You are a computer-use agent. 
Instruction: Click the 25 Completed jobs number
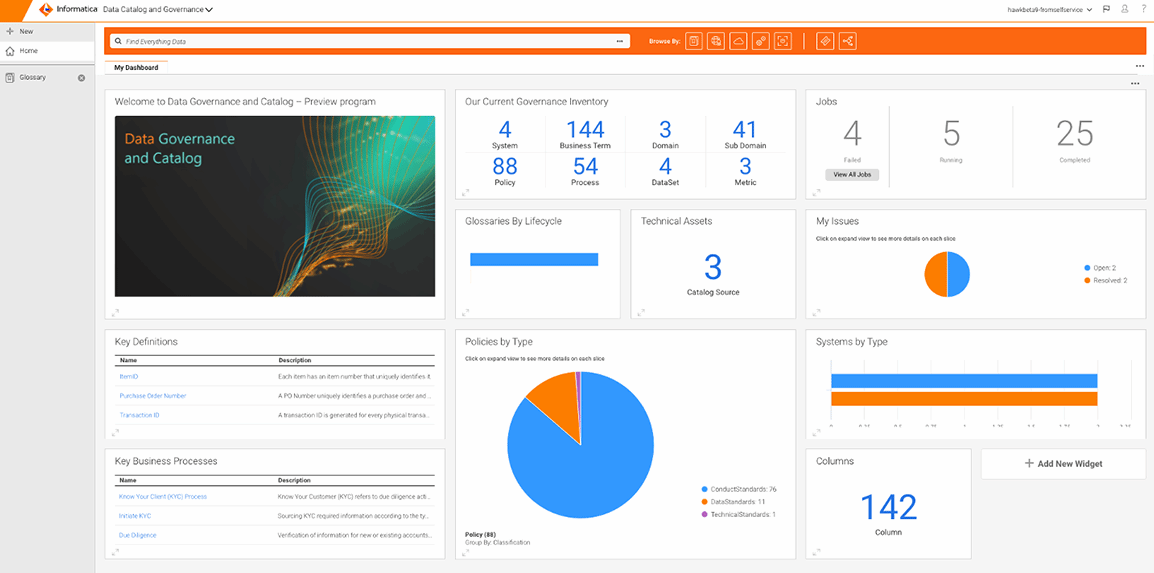tap(1075, 134)
